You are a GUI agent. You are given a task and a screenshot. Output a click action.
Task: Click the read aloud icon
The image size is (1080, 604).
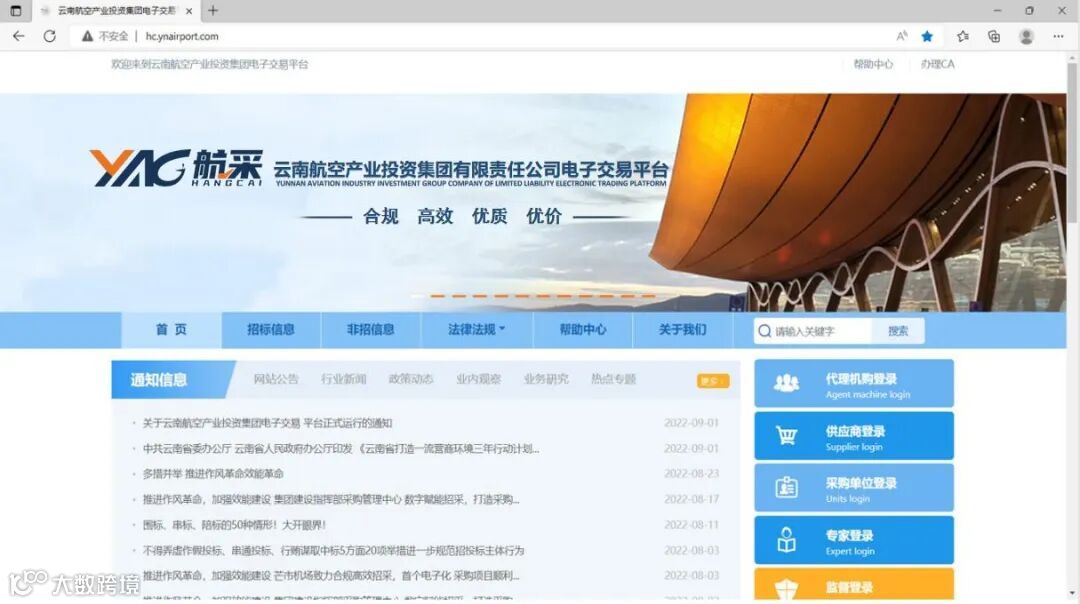tap(902, 36)
